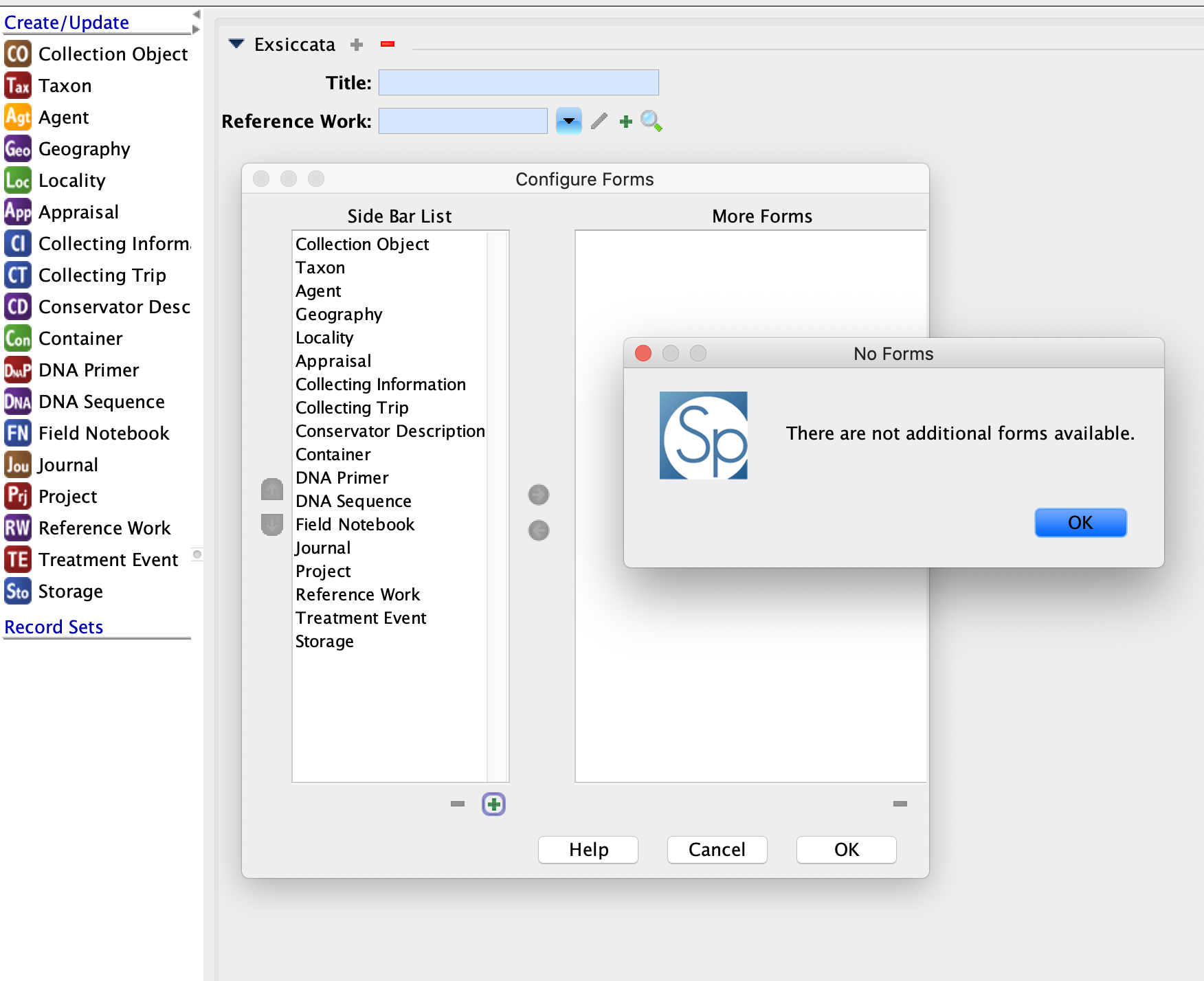The width and height of the screenshot is (1204, 981).
Task: Select the Geography sidebar icon
Action: tap(19, 148)
